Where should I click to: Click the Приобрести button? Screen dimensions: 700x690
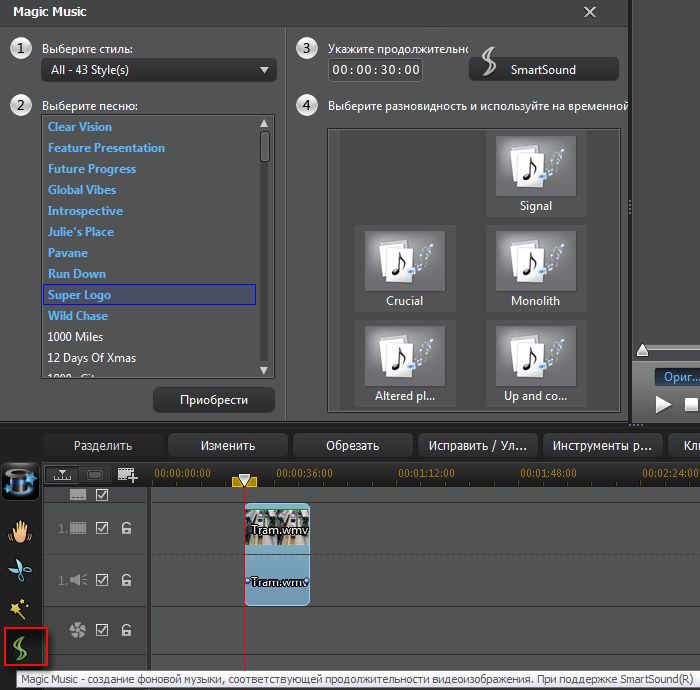click(213, 400)
